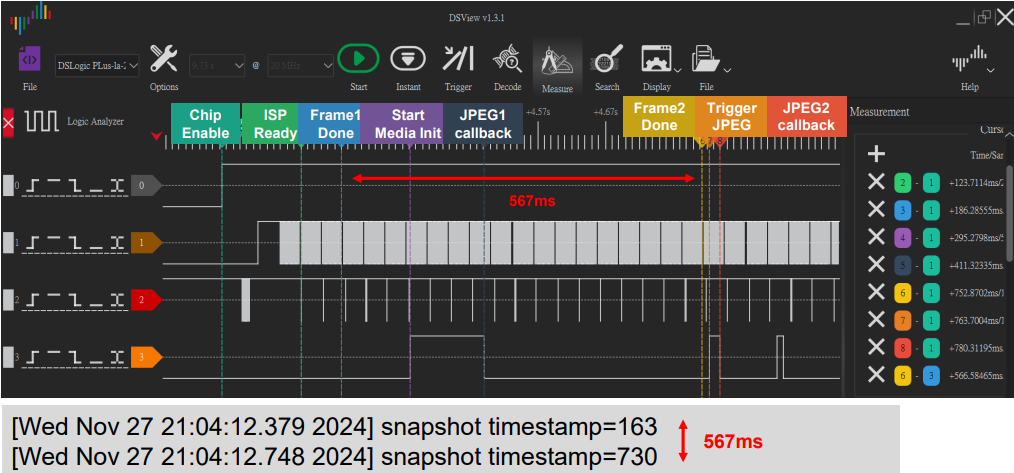Open the purple File menu at left

pyautogui.click(x=30, y=62)
